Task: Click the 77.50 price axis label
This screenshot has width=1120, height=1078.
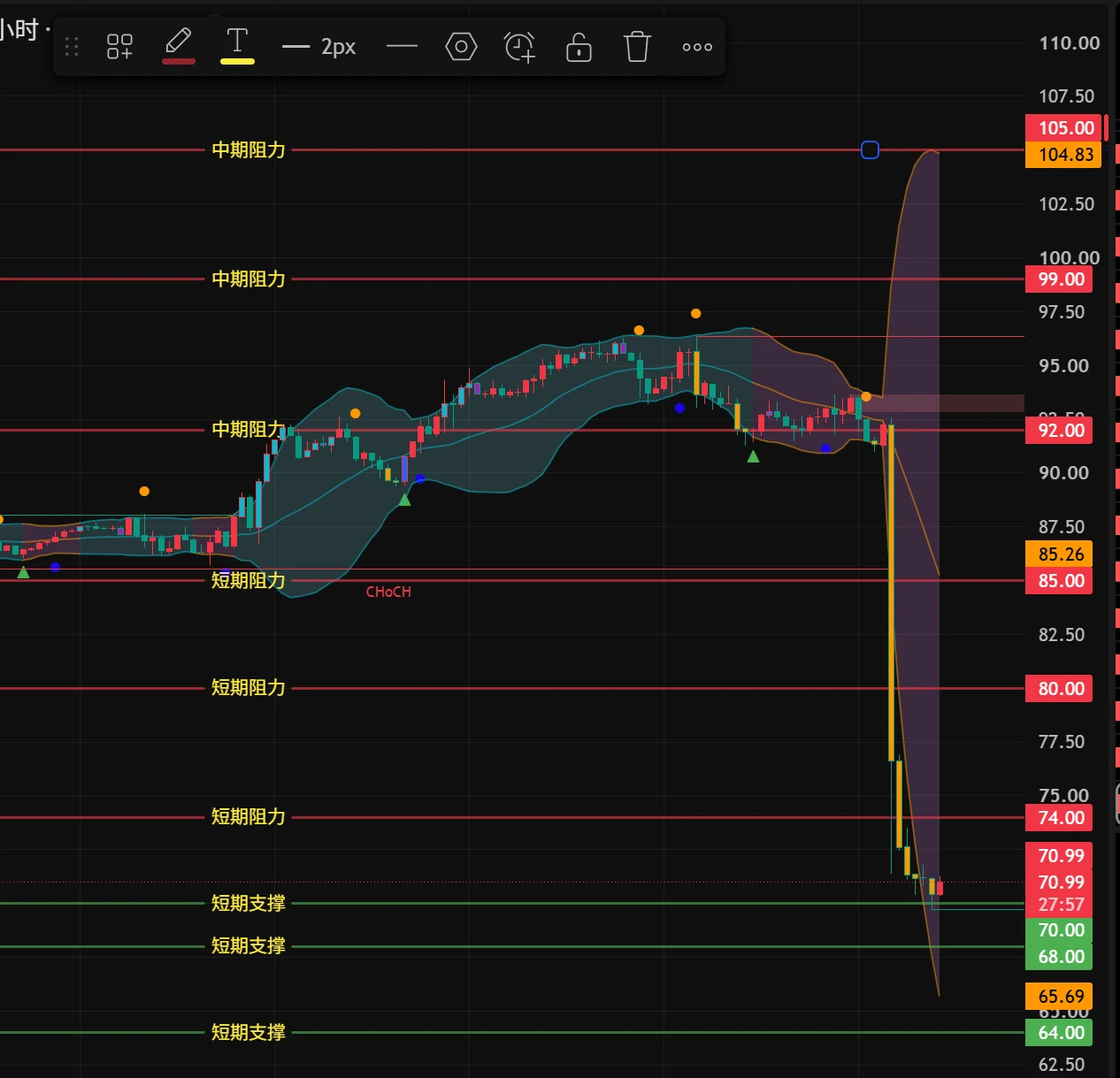Action: click(1062, 742)
